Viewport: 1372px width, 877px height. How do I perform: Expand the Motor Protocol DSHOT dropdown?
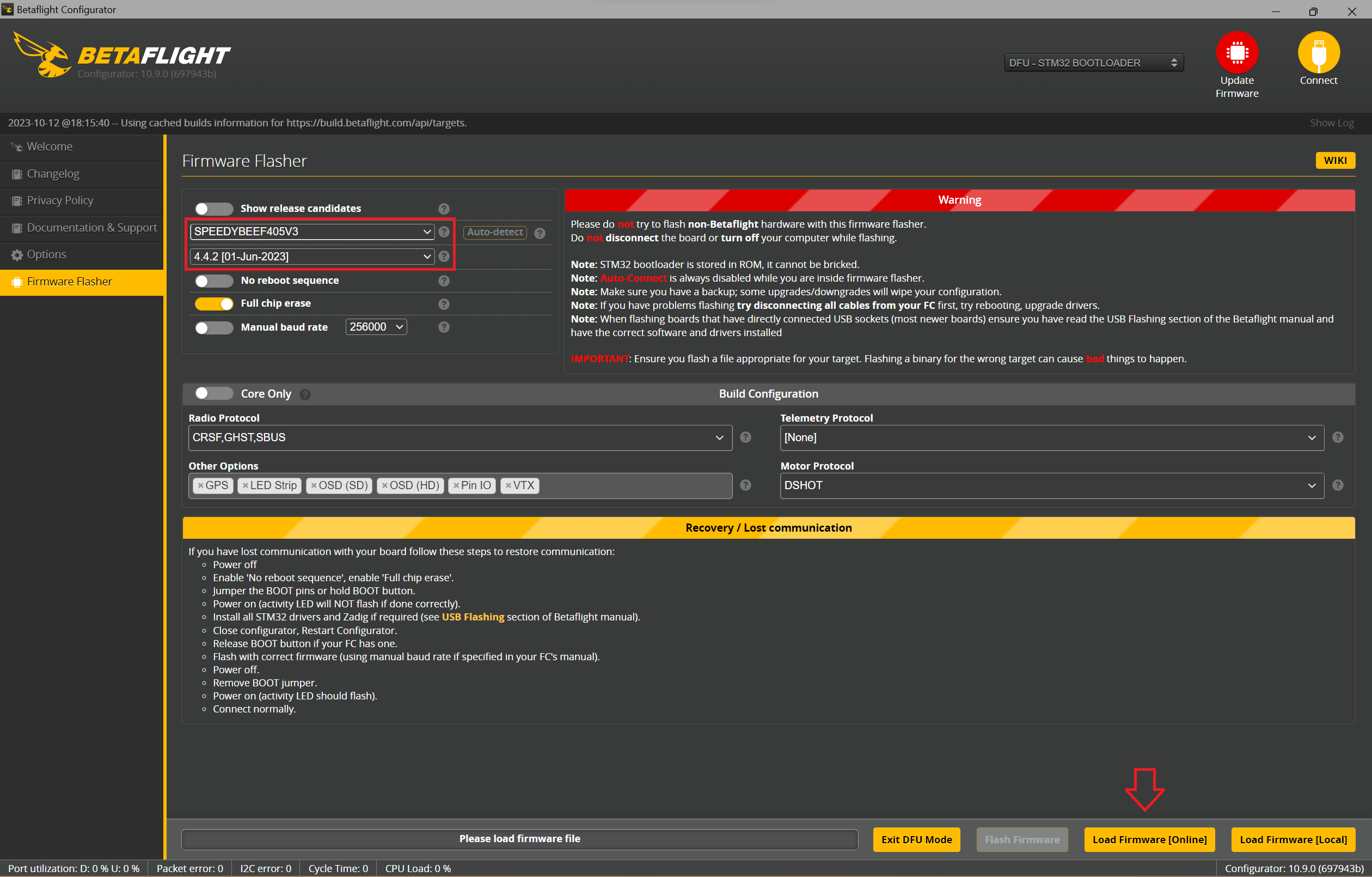click(1052, 485)
